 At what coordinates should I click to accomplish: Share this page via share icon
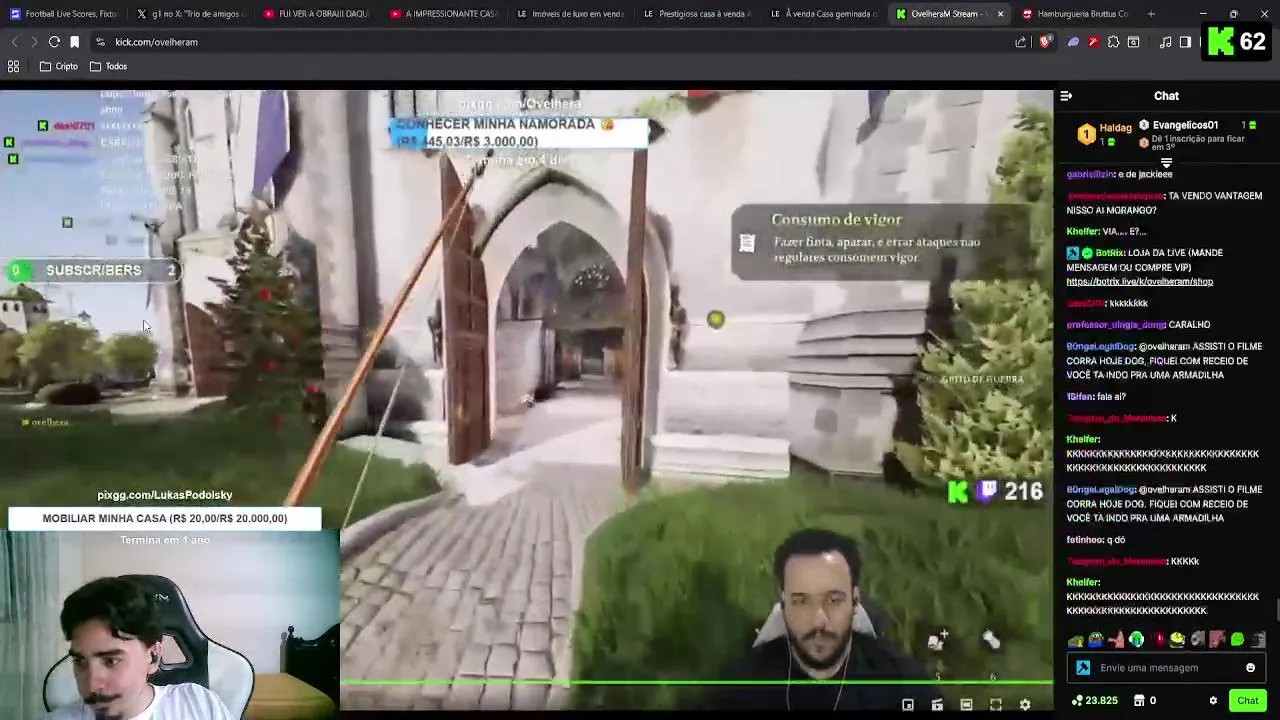tap(1021, 42)
